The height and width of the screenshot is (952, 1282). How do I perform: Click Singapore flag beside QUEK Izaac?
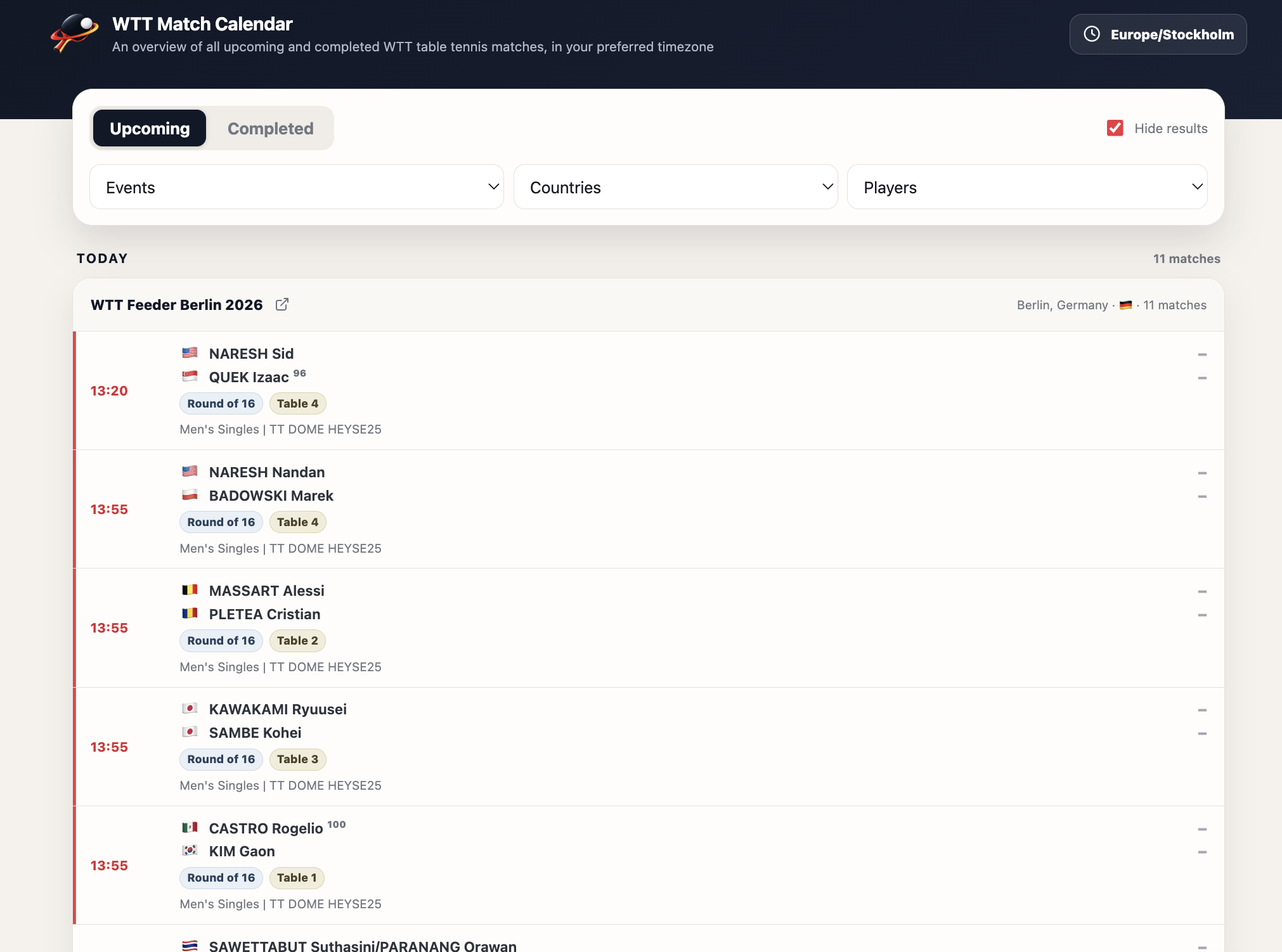[x=190, y=376]
